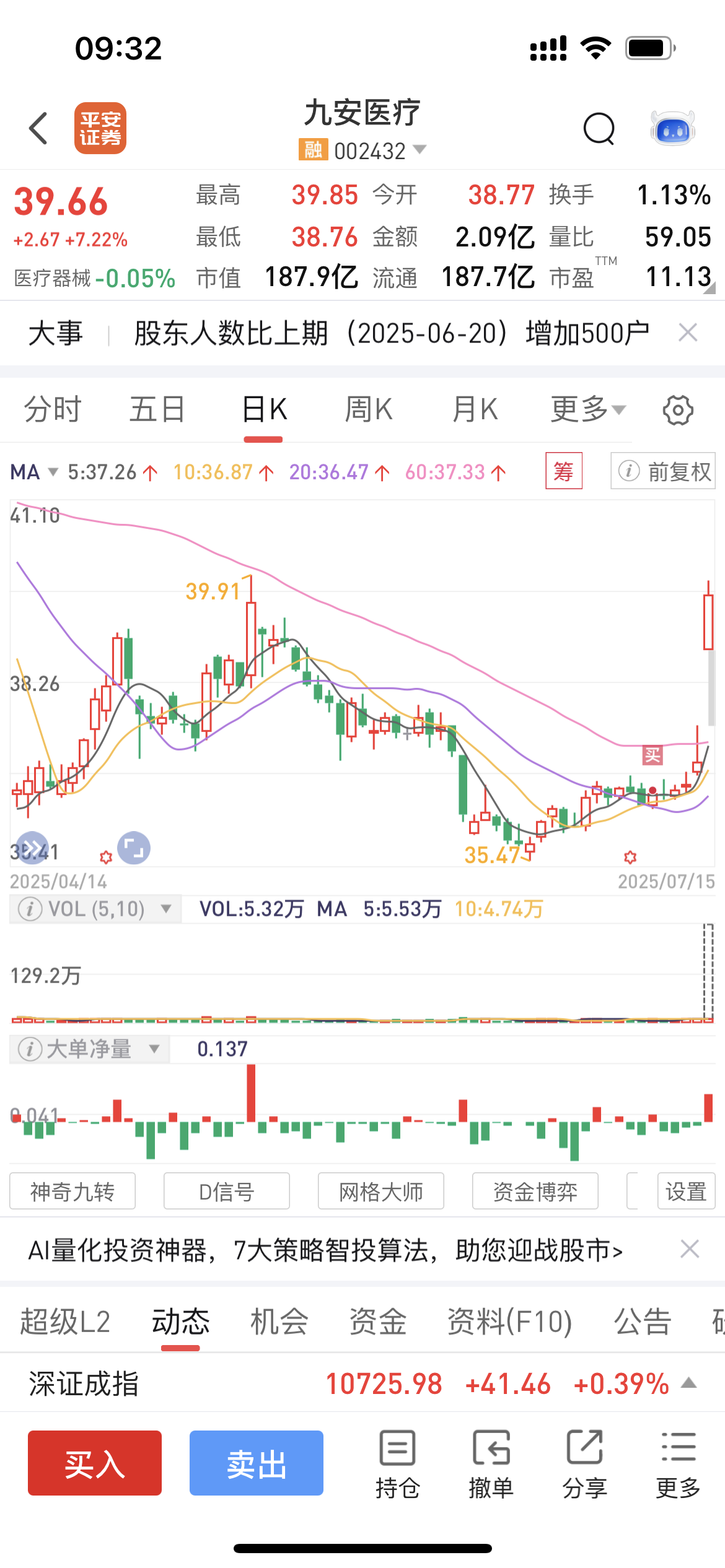
Task: Tap the 市盈 TTM 11.13 value
Action: pyautogui.click(x=679, y=277)
